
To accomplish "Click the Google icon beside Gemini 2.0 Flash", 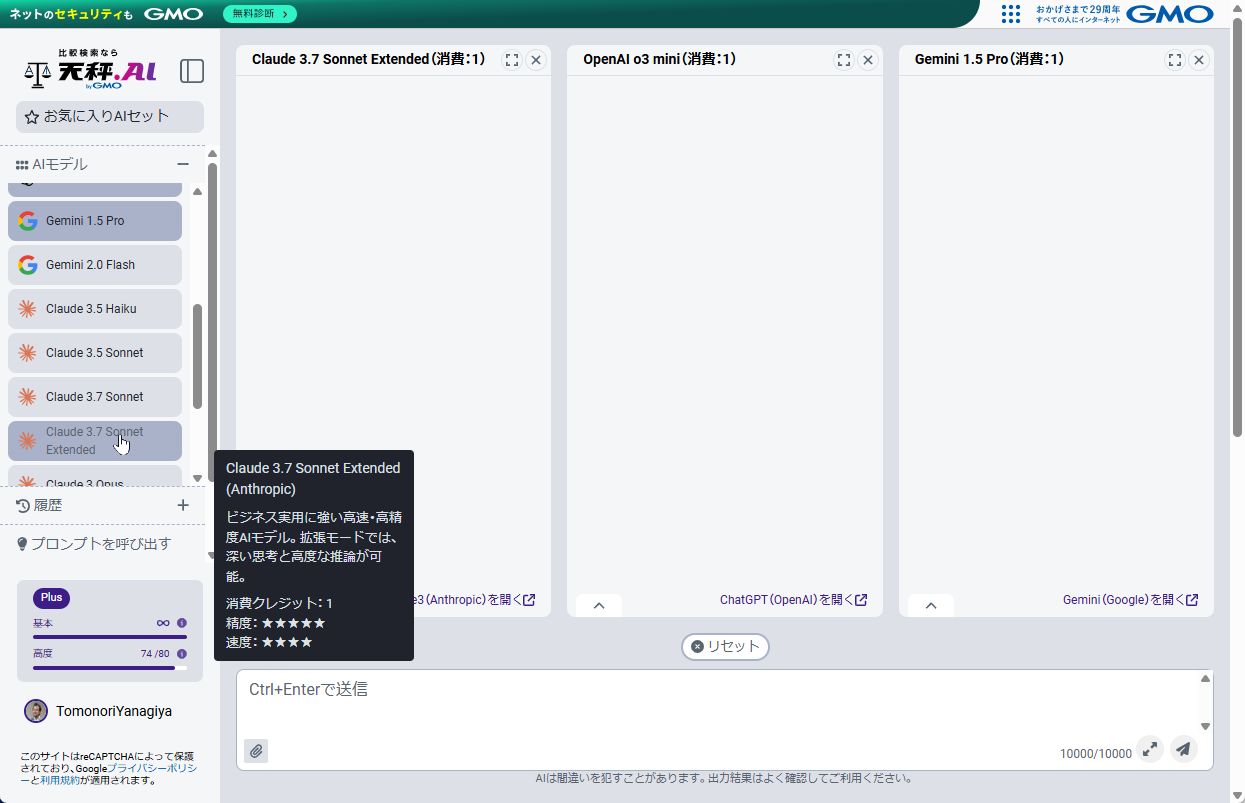I will tap(28, 265).
